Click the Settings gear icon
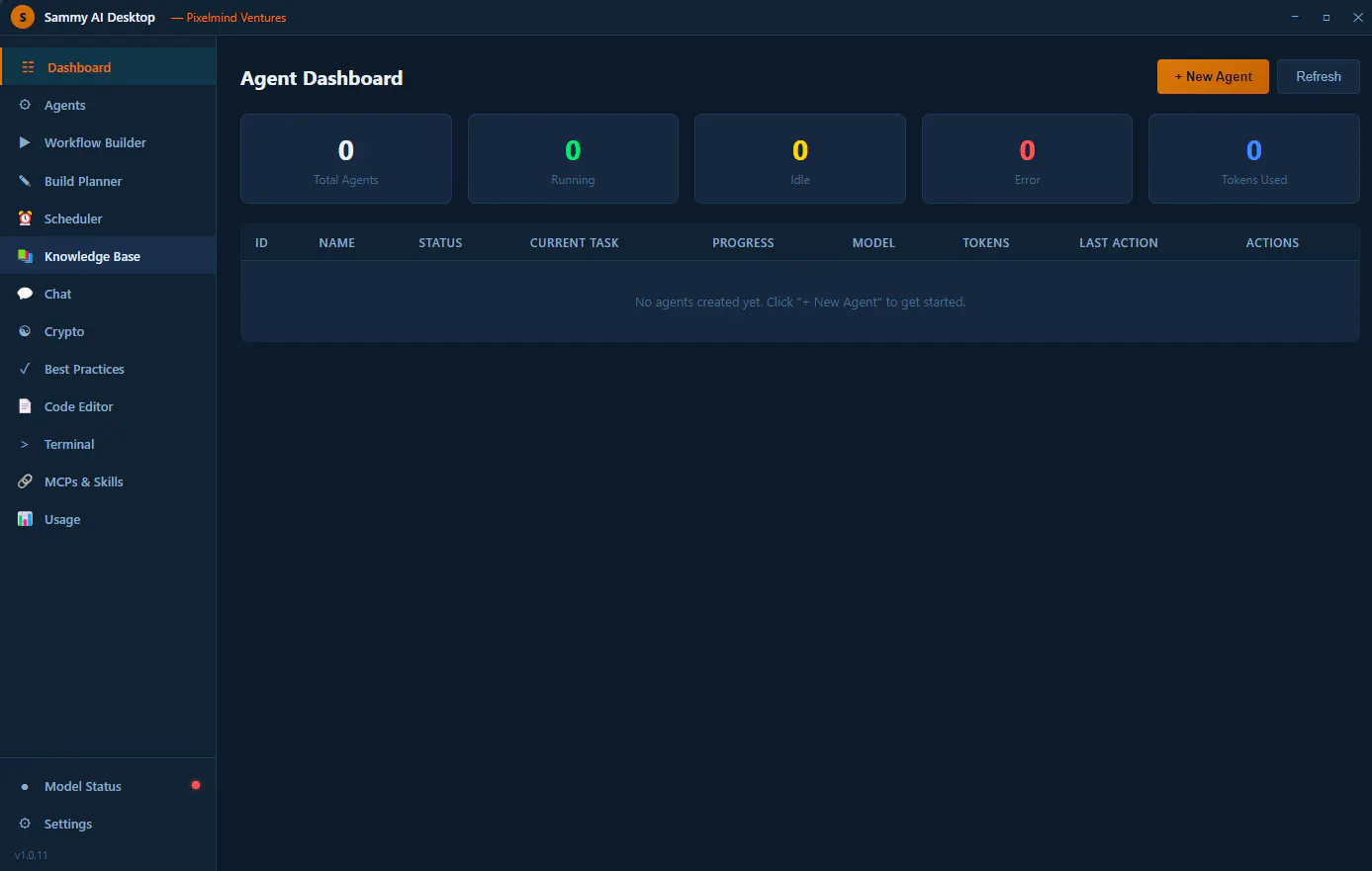1372x871 pixels. click(x=25, y=824)
